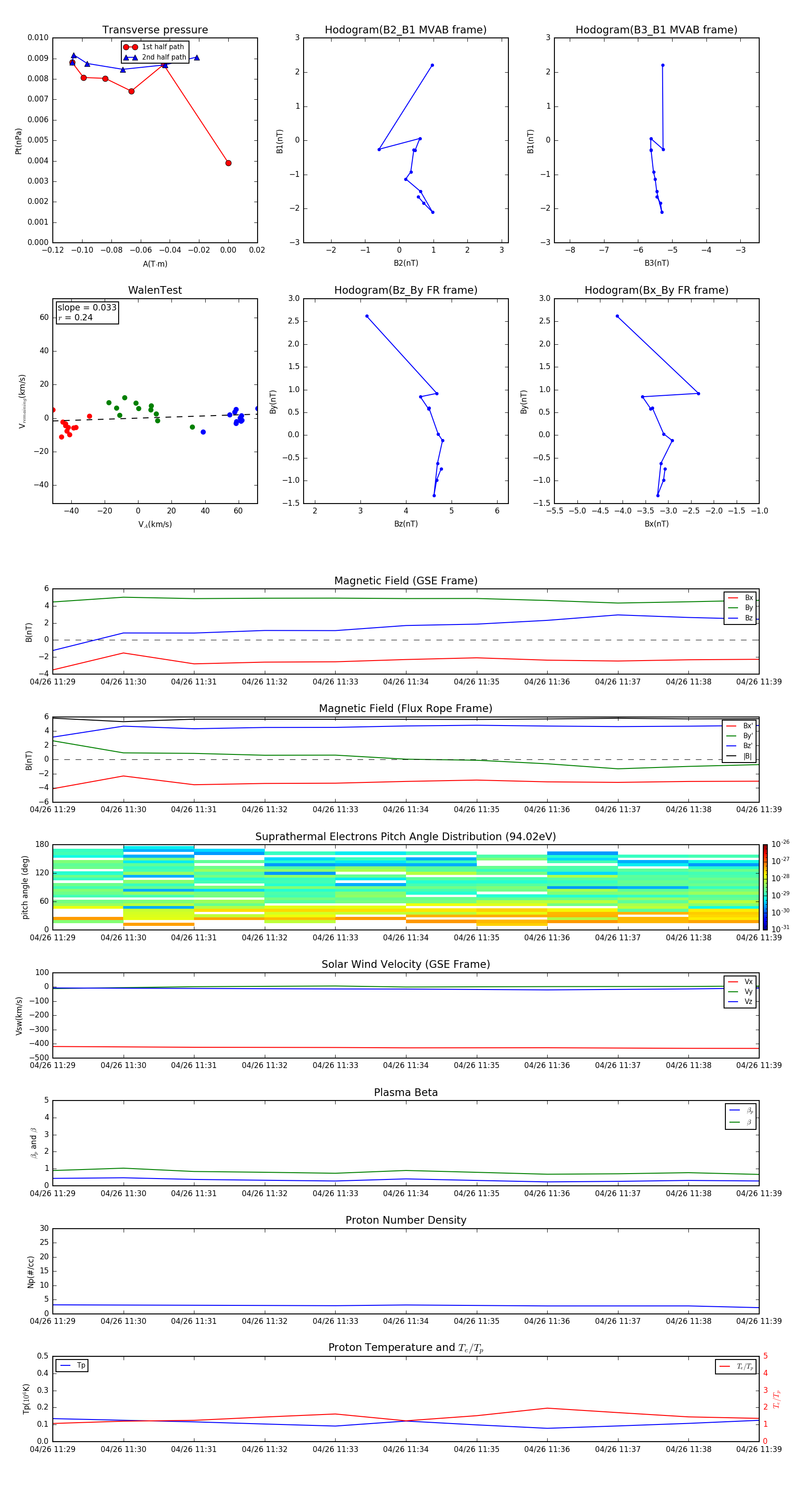
Task: Click the pitch angle flux colorbar
Action: click(x=765, y=887)
